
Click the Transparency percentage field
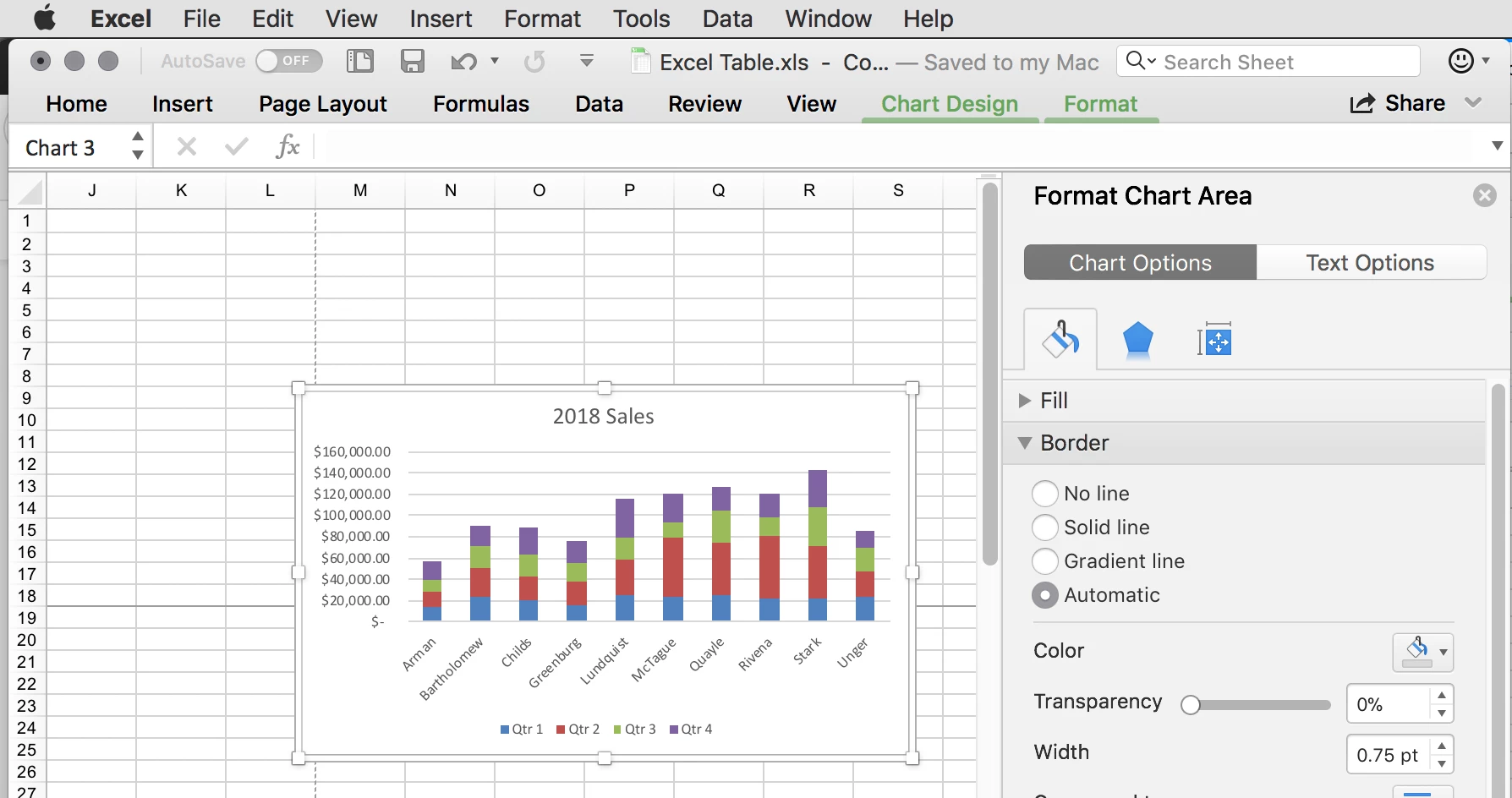tap(1389, 704)
